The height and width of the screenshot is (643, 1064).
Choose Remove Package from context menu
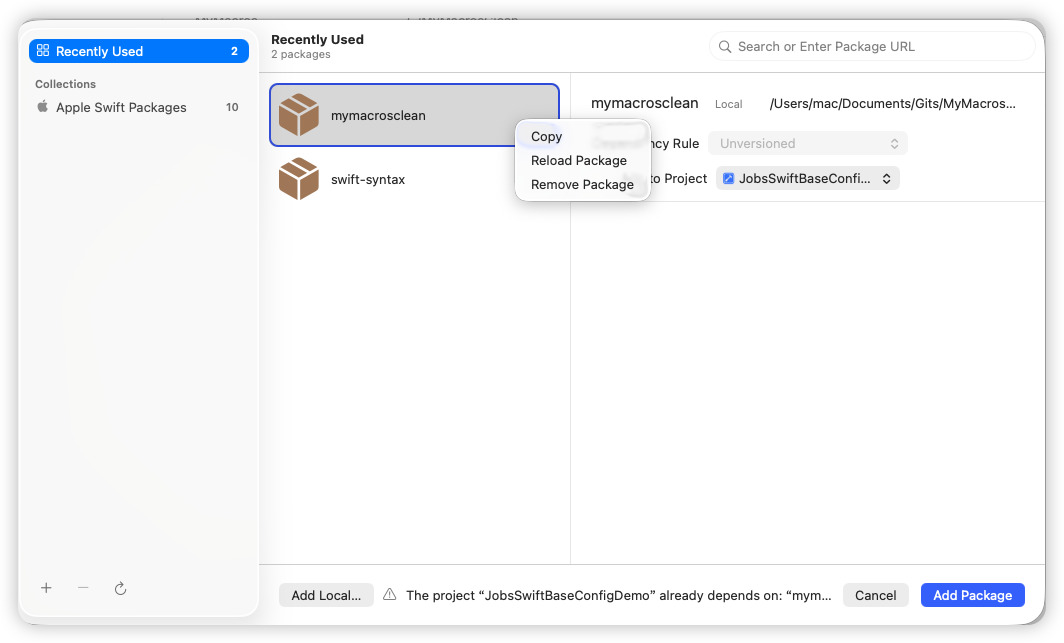click(582, 184)
